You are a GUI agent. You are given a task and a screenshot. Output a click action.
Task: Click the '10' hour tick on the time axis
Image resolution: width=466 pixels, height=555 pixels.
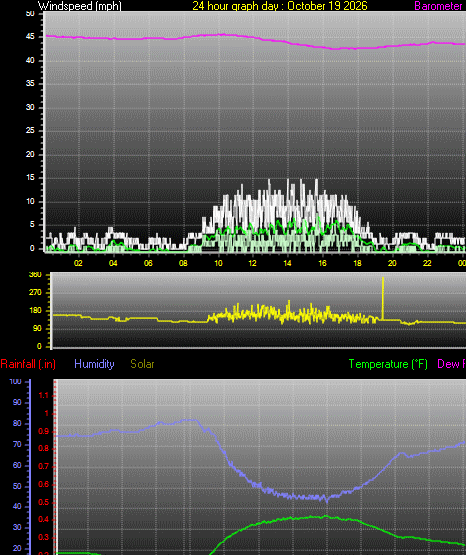218,263
